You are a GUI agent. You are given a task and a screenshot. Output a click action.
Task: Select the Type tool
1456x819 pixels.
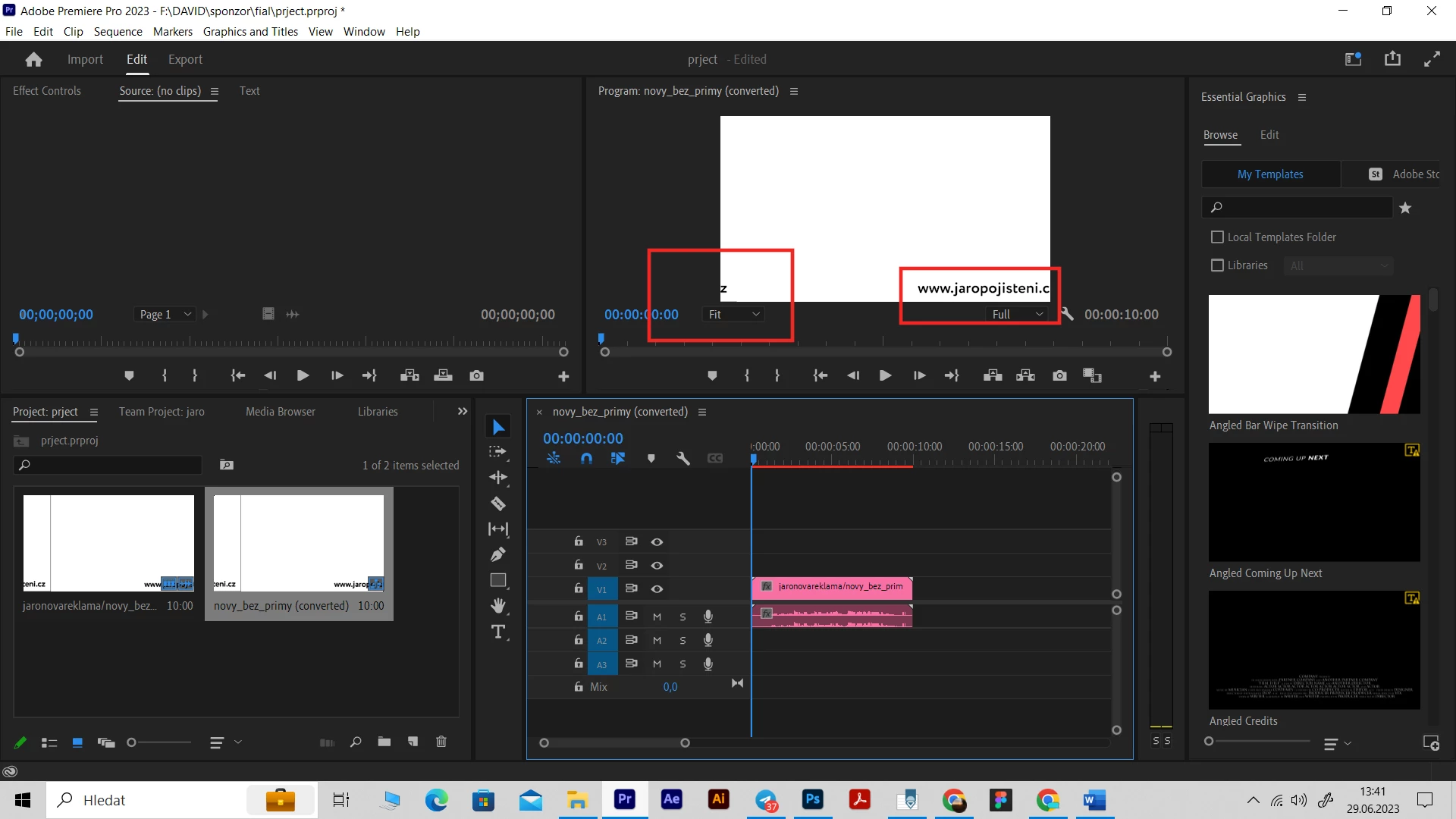click(x=498, y=632)
